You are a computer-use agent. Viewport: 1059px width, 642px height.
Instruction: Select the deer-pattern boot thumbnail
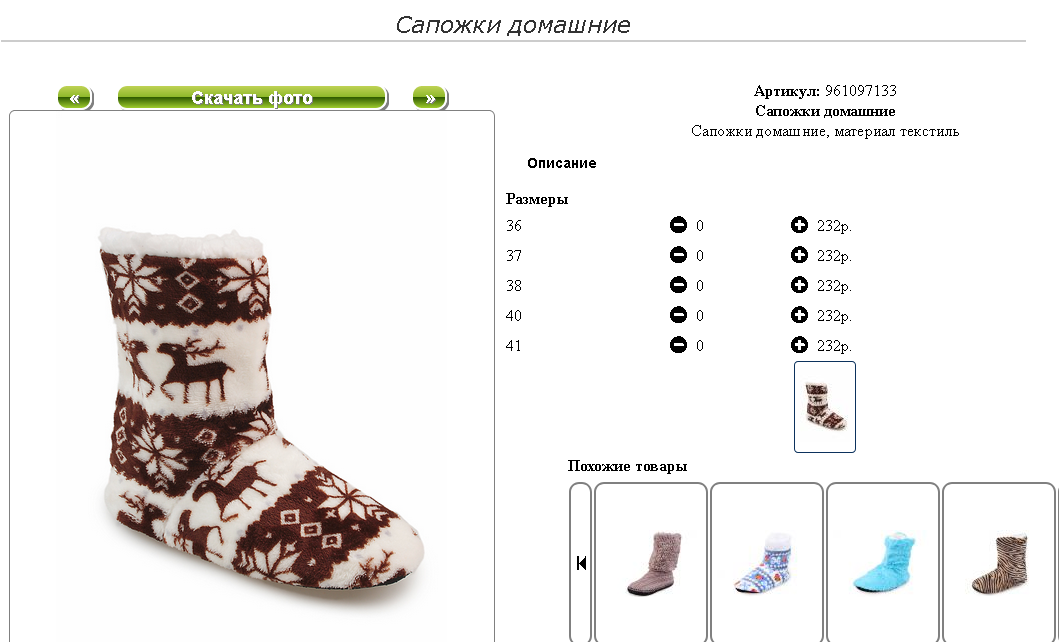(825, 407)
